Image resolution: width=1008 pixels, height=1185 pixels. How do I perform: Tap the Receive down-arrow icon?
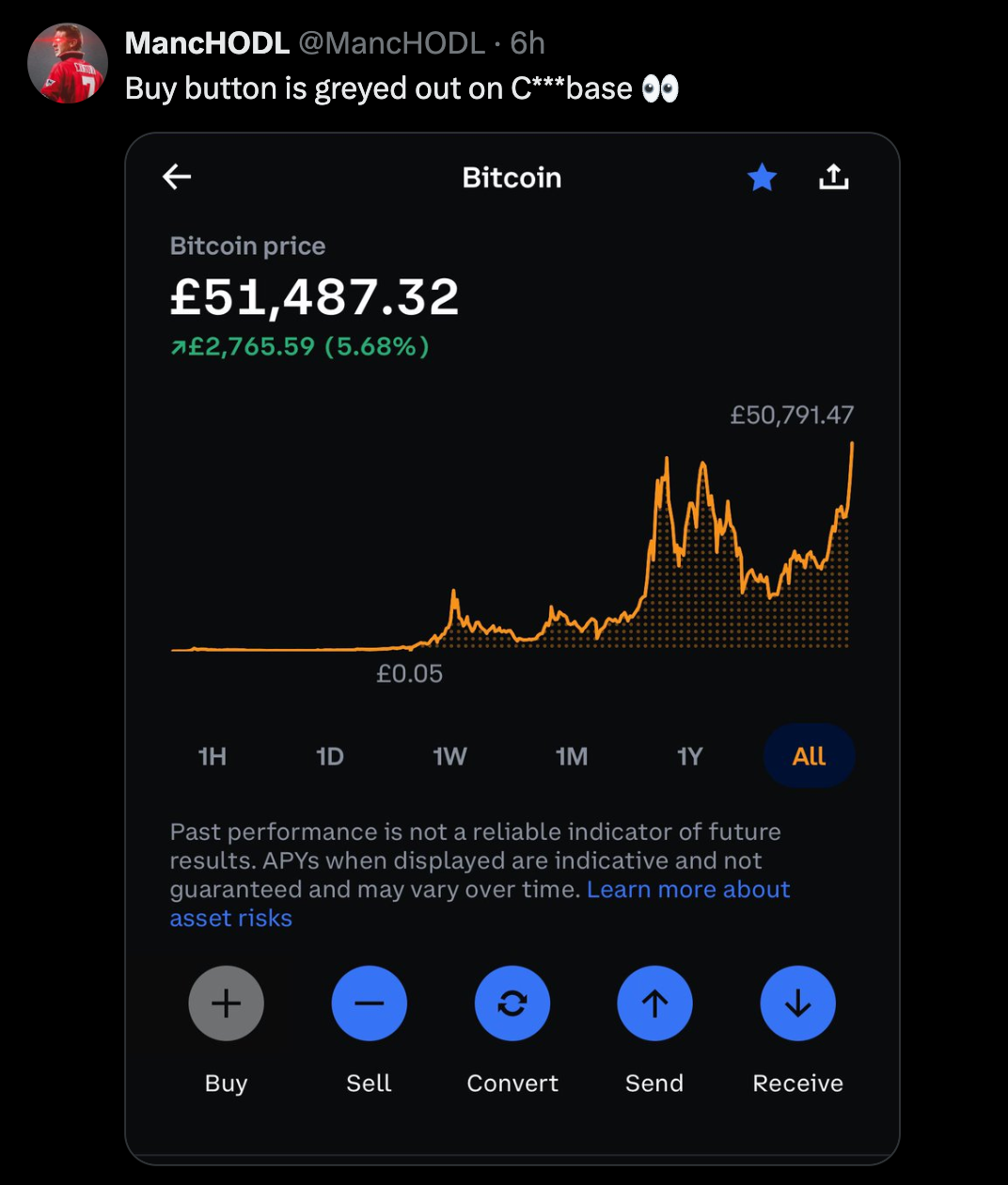tap(797, 1003)
